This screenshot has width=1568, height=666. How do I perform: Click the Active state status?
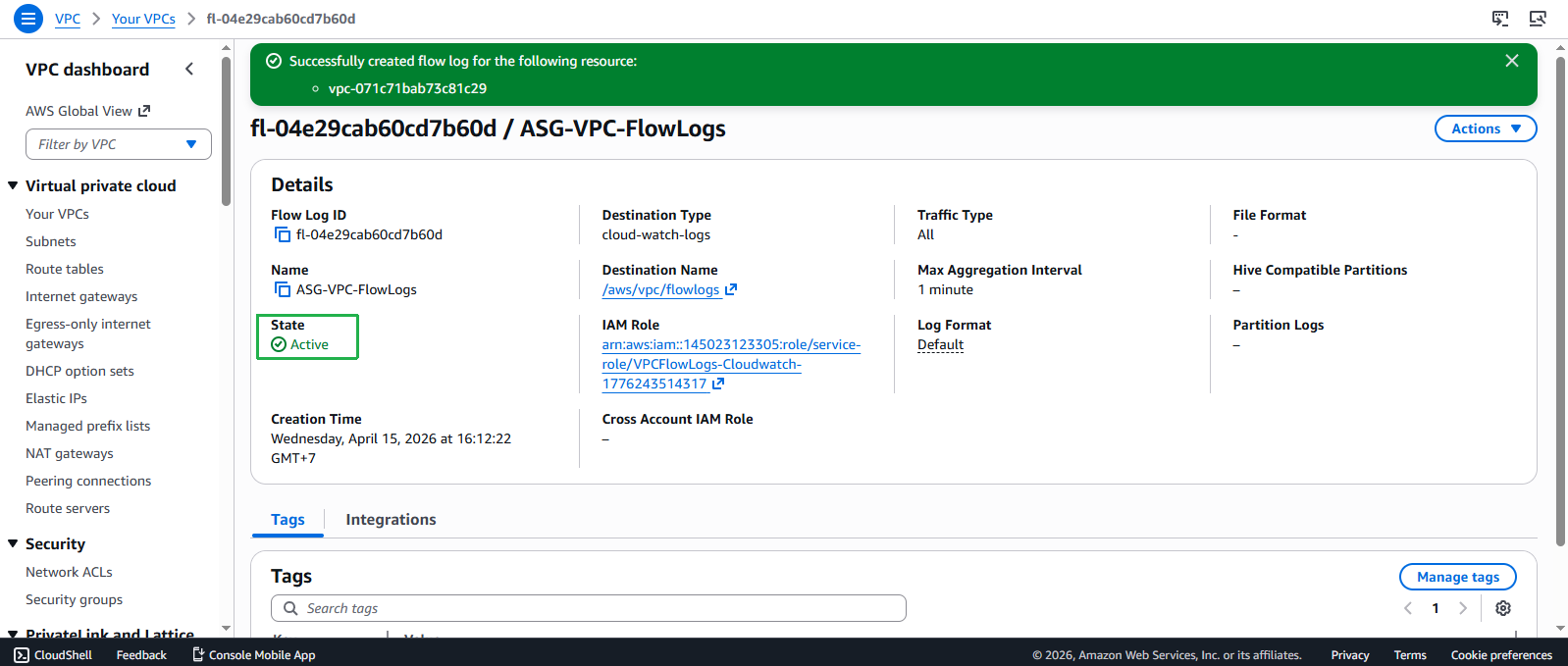coord(299,344)
